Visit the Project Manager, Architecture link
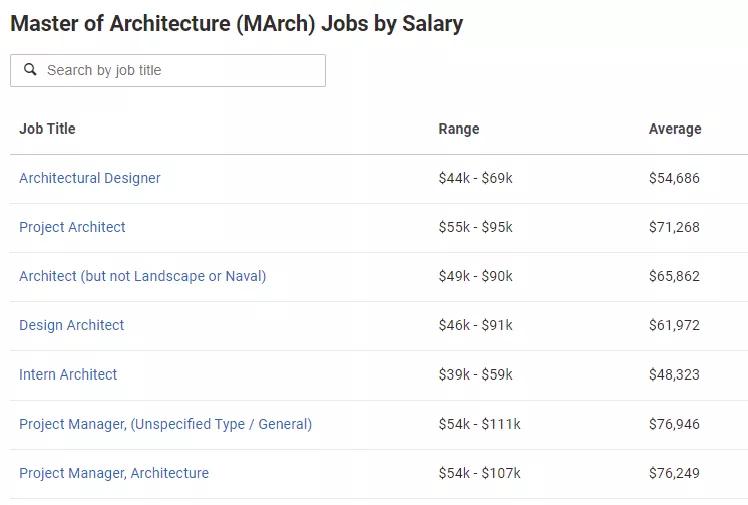This screenshot has width=748, height=505. [114, 473]
